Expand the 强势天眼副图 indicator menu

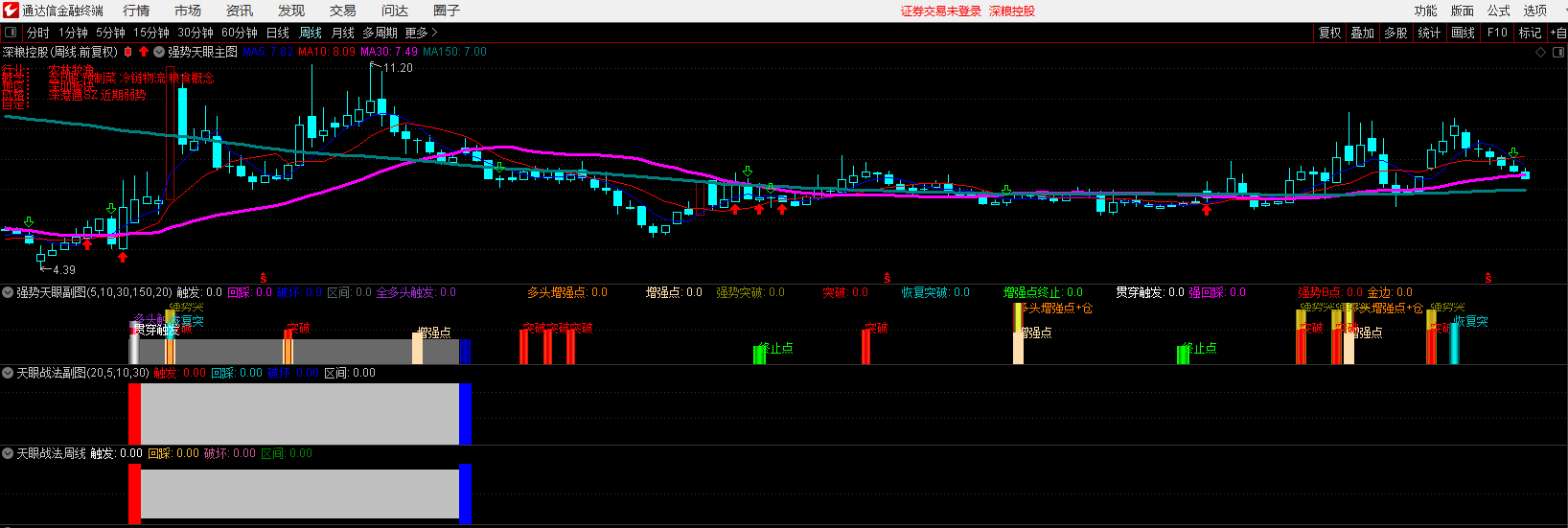(8, 292)
